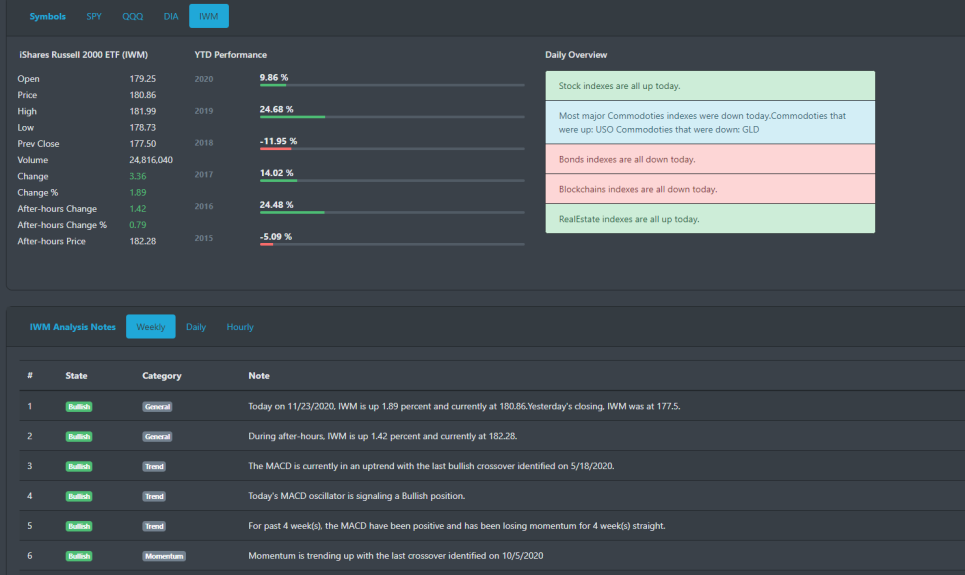Viewport: 965px width, 575px height.
Task: Click the General category badge in row 2
Action: (x=158, y=436)
